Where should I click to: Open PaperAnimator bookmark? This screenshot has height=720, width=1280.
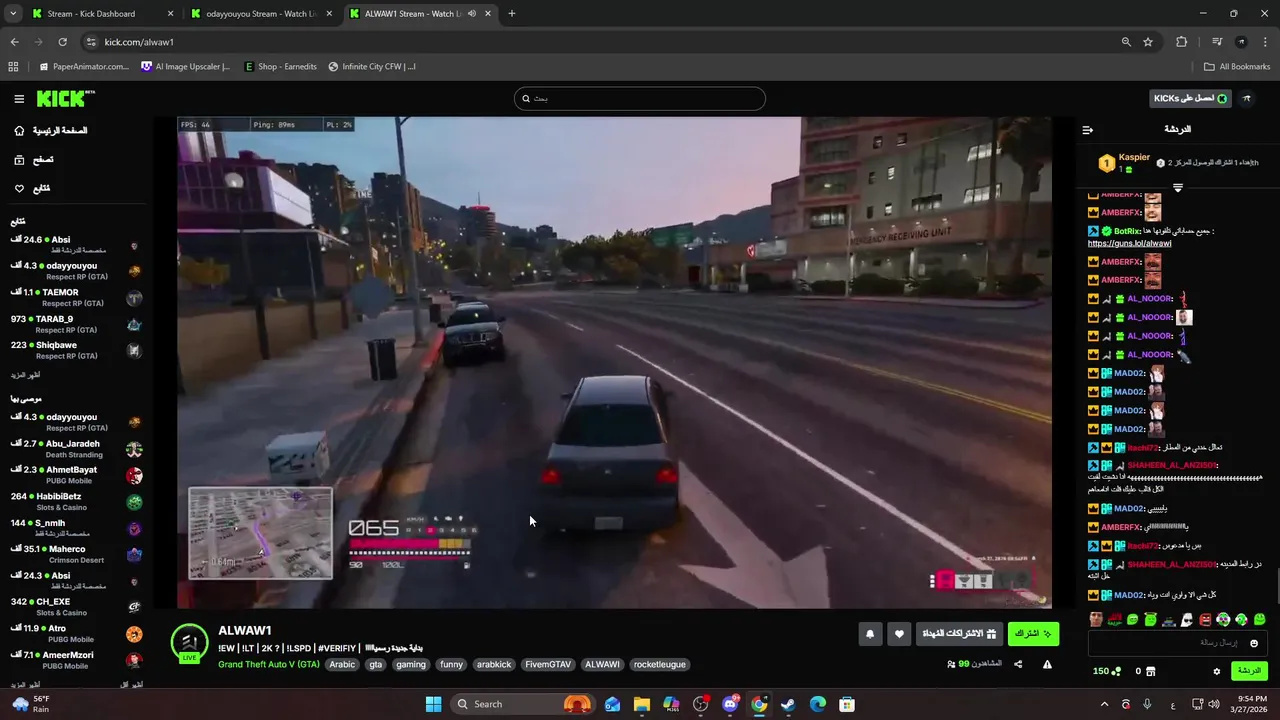pyautogui.click(x=84, y=67)
